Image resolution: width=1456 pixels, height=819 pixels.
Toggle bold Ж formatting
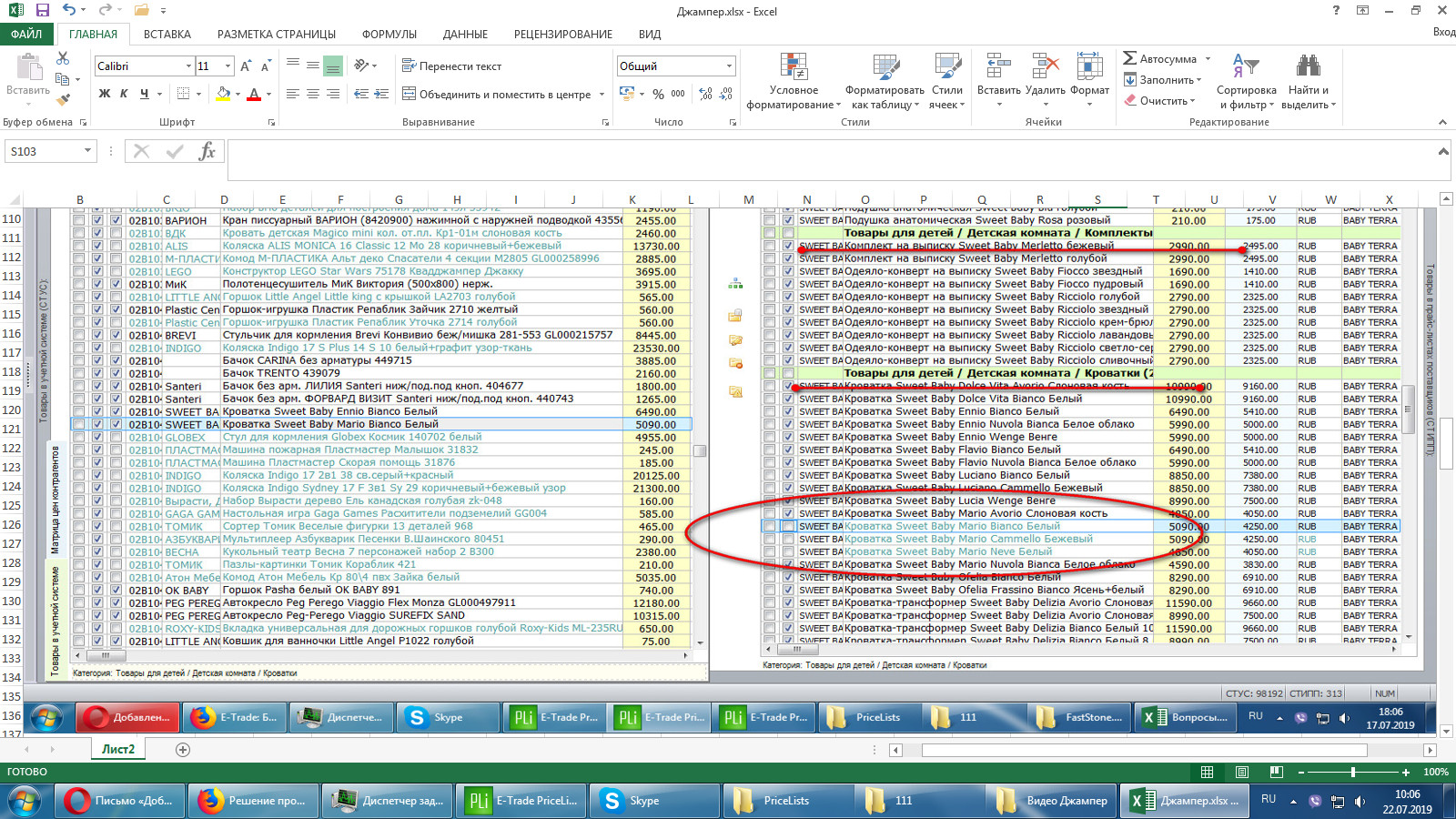105,94
